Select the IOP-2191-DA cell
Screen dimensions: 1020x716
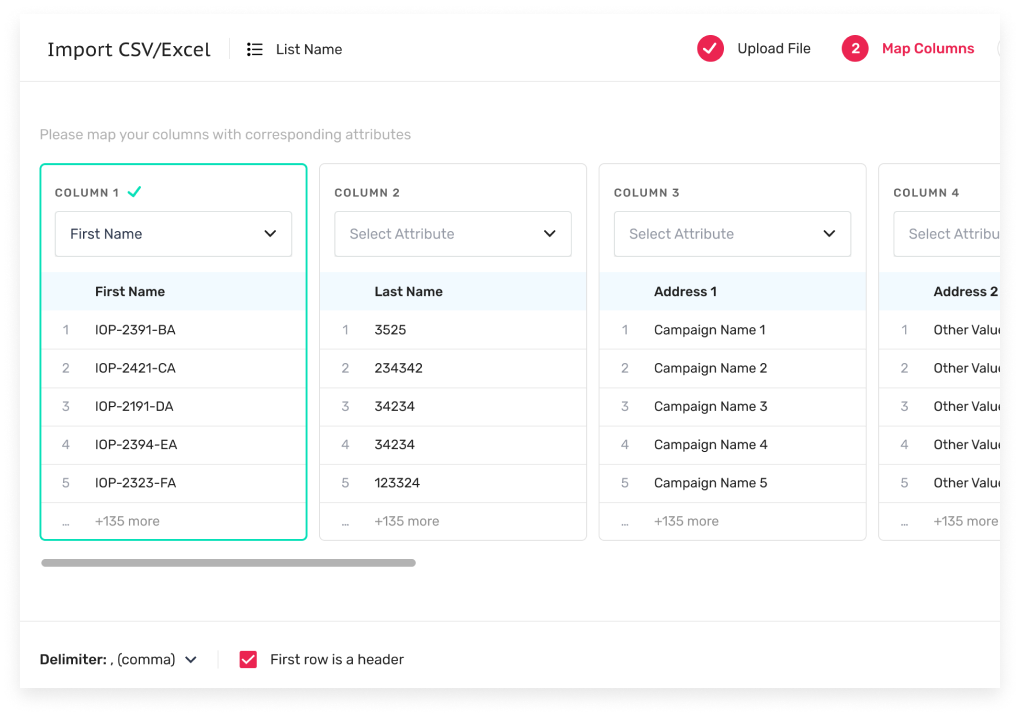click(134, 406)
